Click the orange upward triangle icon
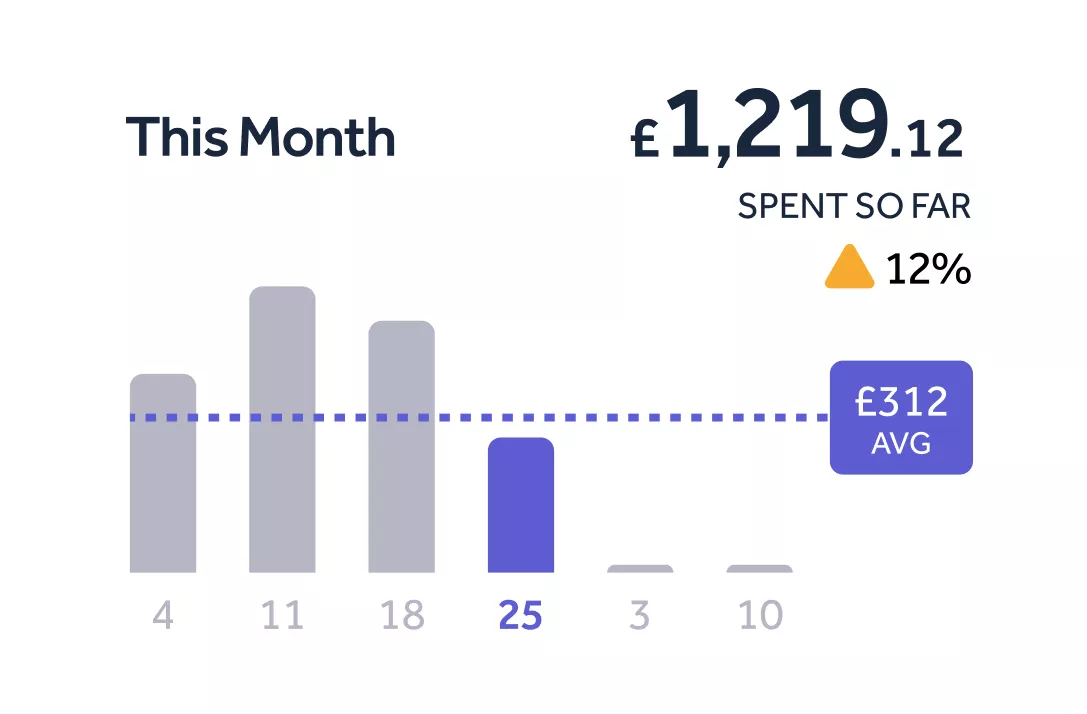The height and width of the screenshot is (714, 1087). (x=849, y=269)
